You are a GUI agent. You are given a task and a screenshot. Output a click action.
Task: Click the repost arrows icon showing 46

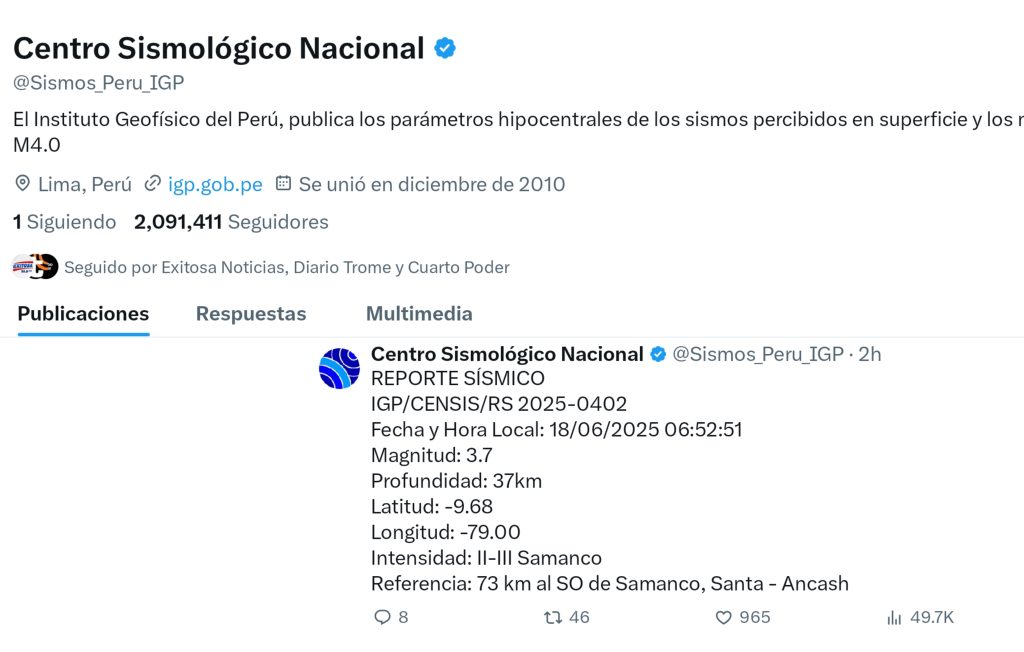click(x=553, y=617)
